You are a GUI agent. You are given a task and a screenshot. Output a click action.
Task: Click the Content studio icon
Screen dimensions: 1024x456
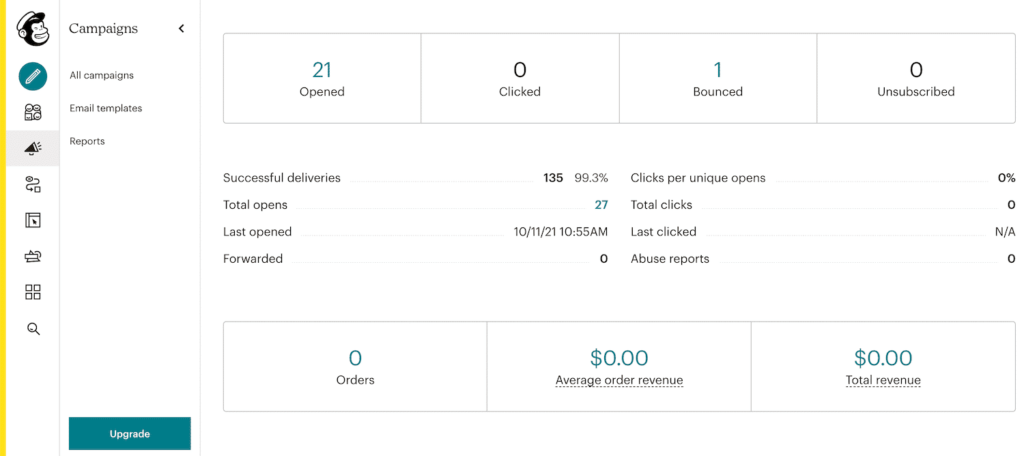coord(33,256)
